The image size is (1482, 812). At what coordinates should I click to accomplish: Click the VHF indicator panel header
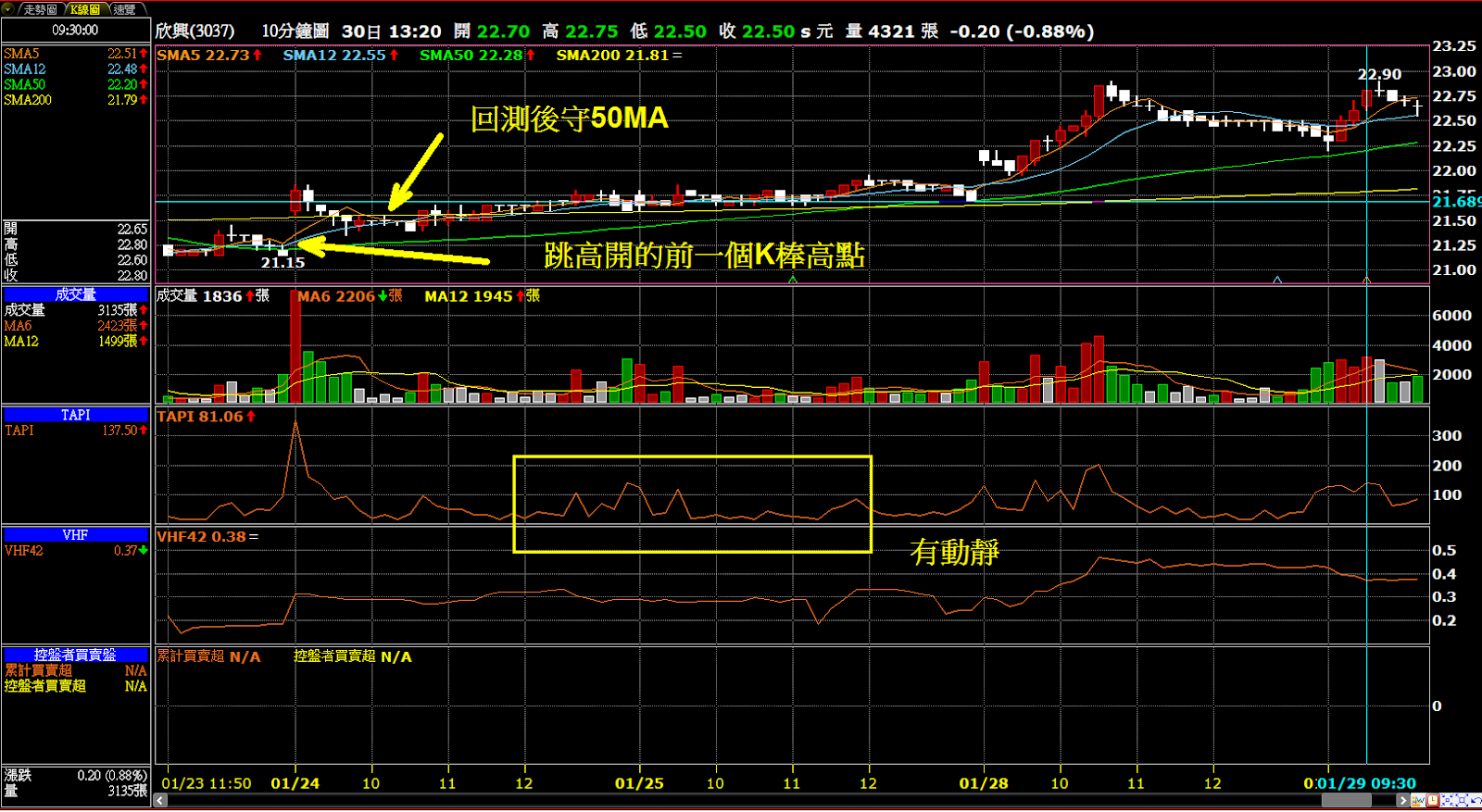coord(75,535)
